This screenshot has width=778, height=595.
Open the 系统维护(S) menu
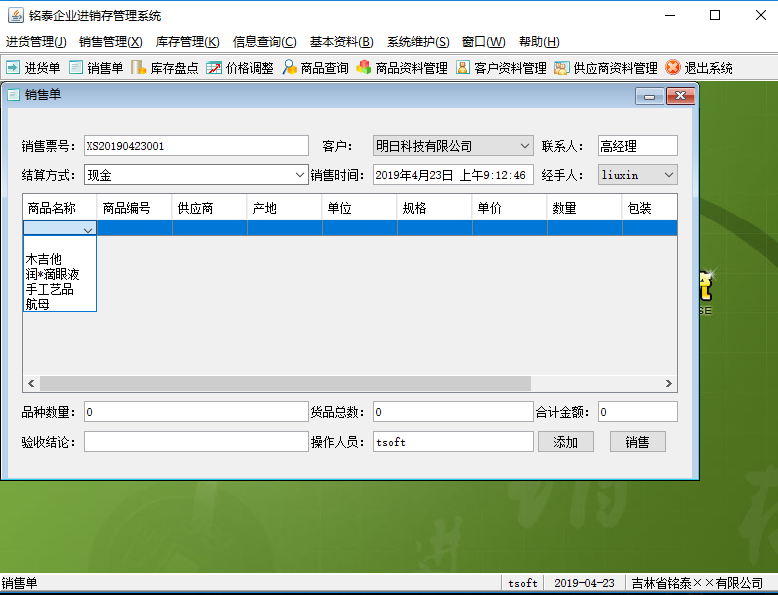418,42
